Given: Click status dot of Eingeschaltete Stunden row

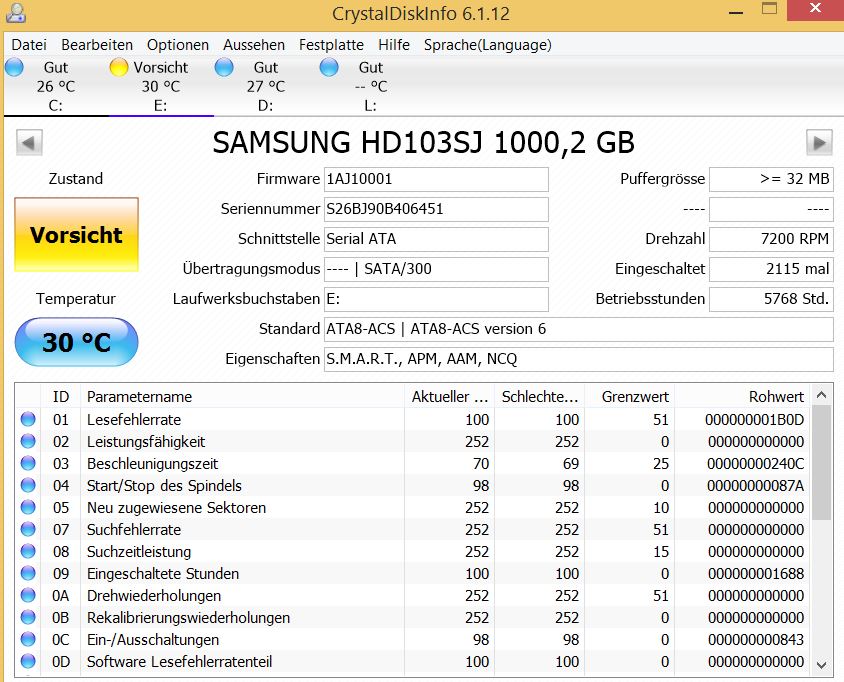Looking at the screenshot, I should point(28,574).
